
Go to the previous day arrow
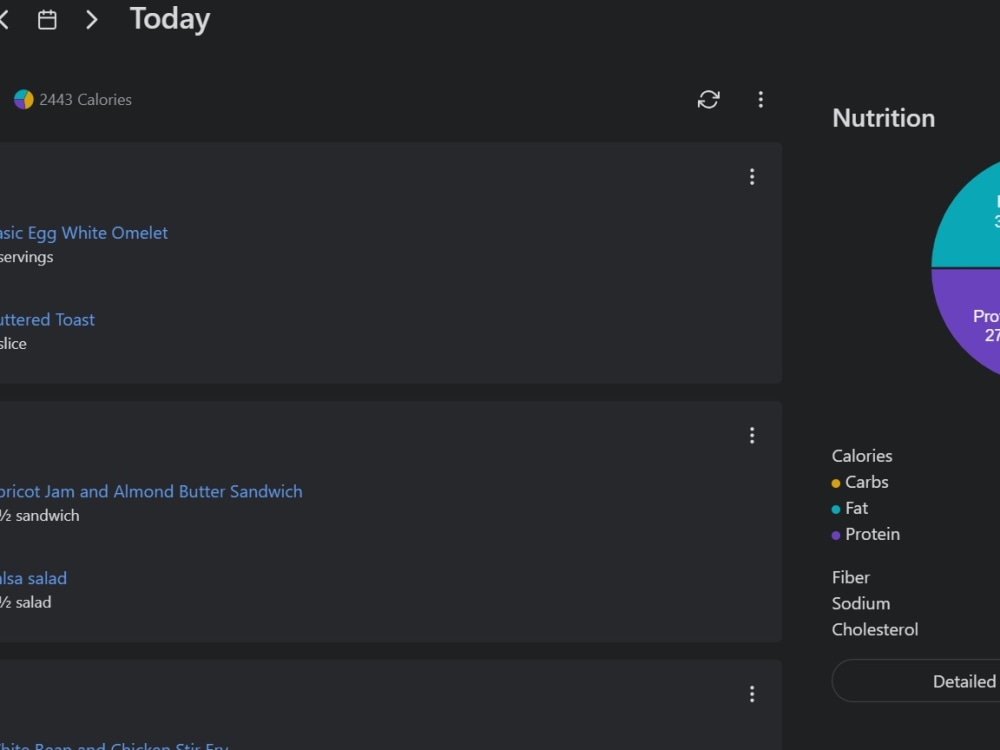pos(3,20)
